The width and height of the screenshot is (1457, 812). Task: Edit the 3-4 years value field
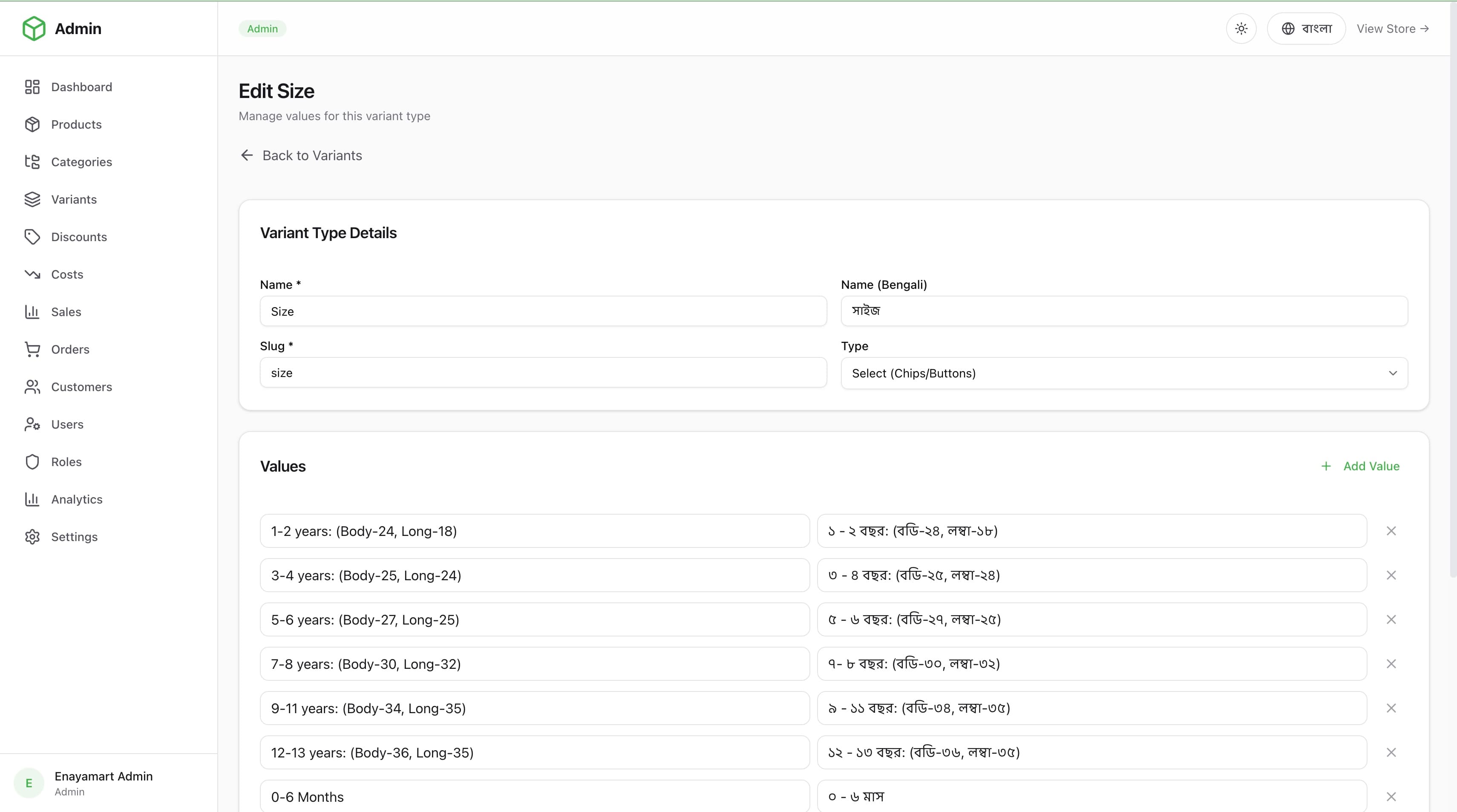[535, 576]
